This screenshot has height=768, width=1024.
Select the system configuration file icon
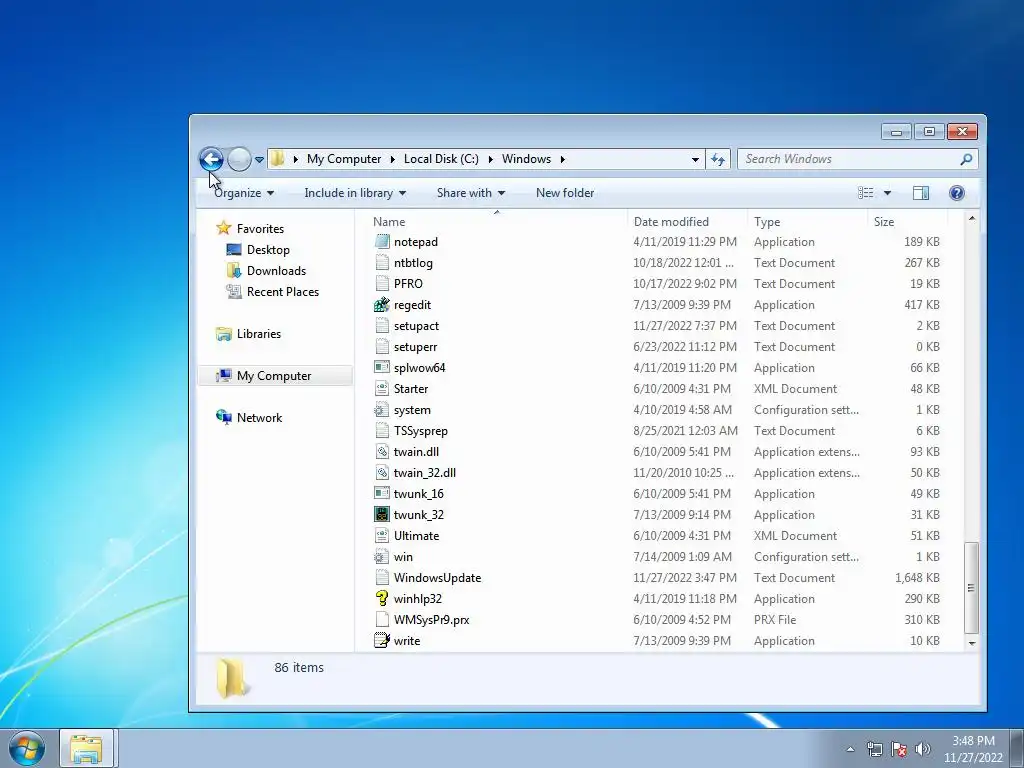click(381, 410)
